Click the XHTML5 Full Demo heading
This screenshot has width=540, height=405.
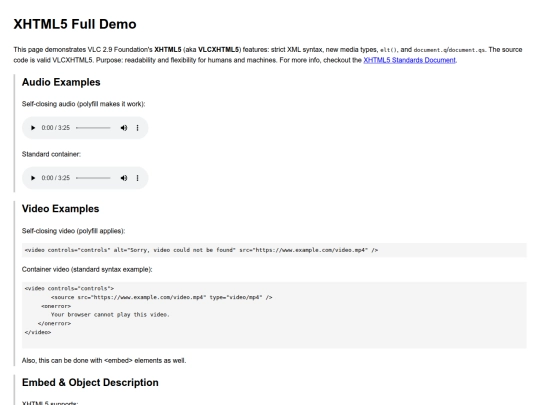click(x=75, y=24)
